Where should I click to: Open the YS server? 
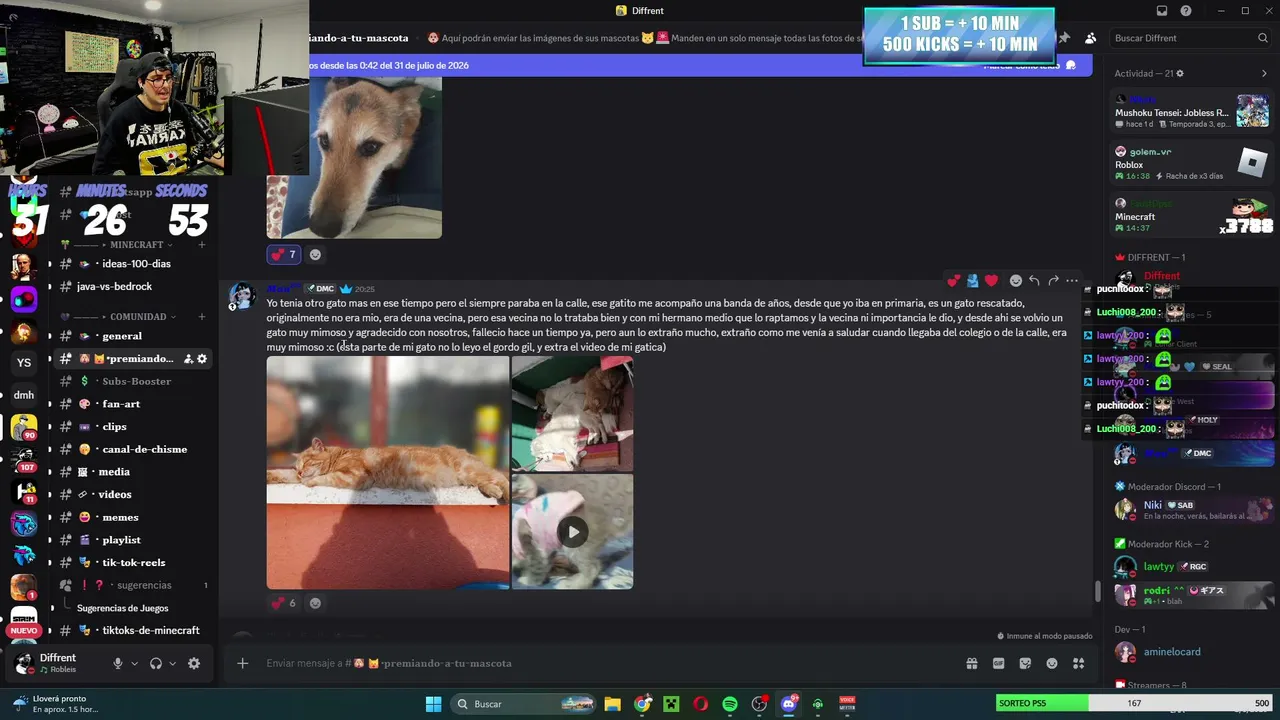[24, 363]
